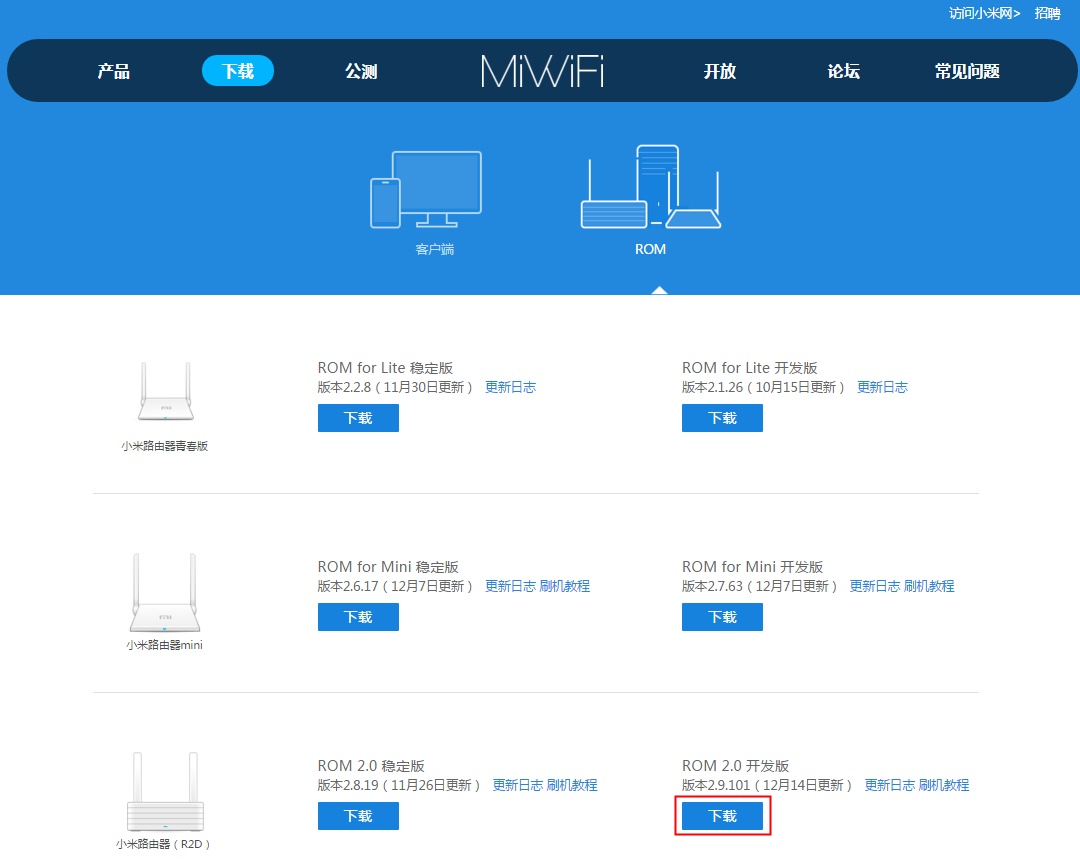Image resolution: width=1080 pixels, height=866 pixels.
Task: Click version text 版本2.6.17（12月7日更新）
Action: pos(395,586)
